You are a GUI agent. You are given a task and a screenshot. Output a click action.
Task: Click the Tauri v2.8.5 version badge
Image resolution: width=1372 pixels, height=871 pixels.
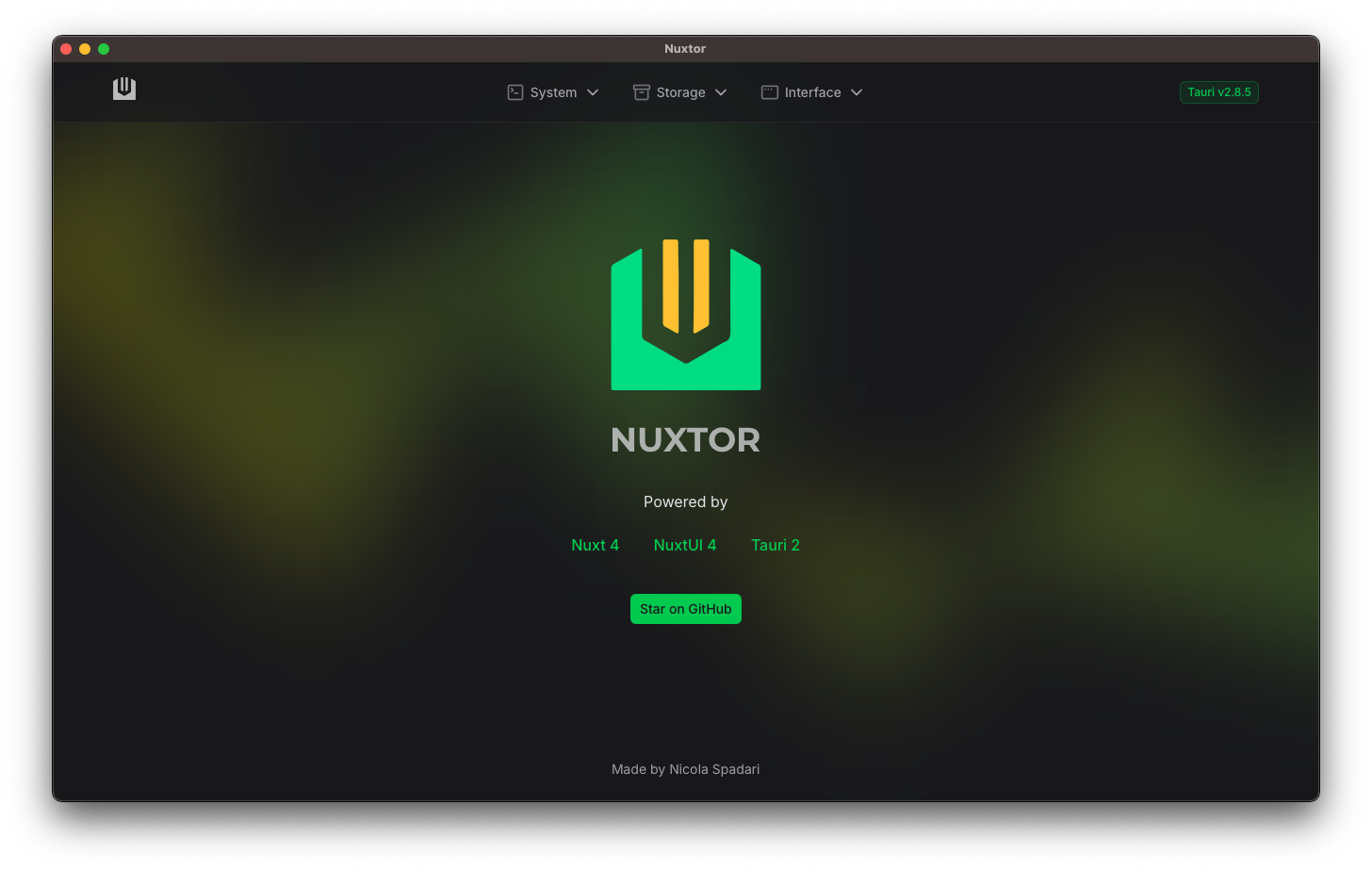pyautogui.click(x=1219, y=92)
